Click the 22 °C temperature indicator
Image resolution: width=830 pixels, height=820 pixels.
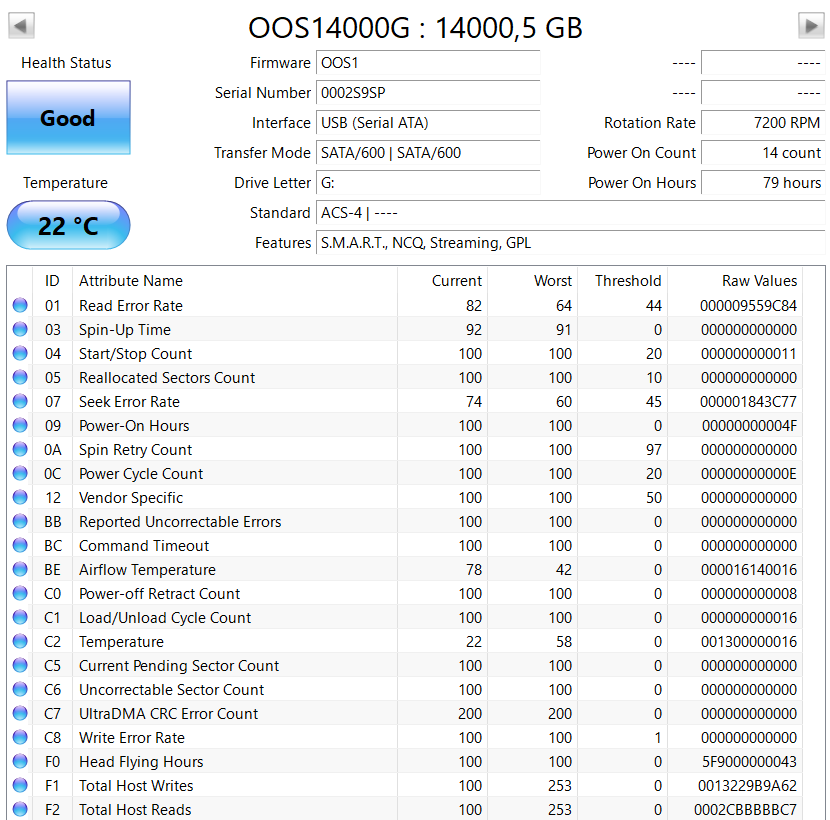pos(68,226)
